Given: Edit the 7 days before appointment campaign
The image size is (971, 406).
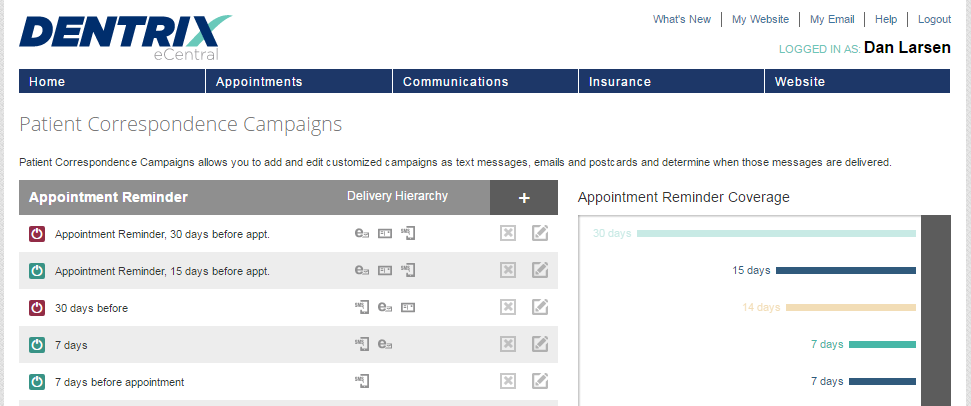Looking at the screenshot, I should pyautogui.click(x=540, y=381).
